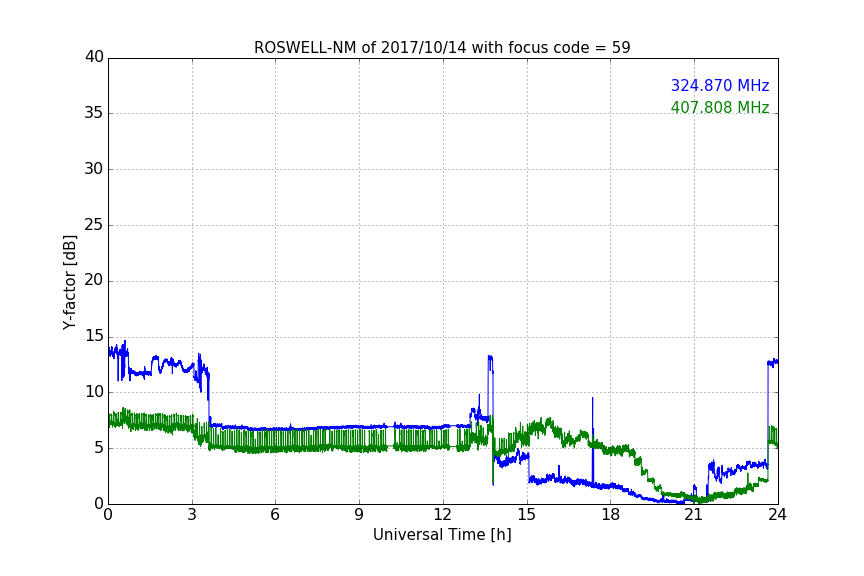This screenshot has height=576, width=864.
Task: Click x-axis tick value 21
Action: point(694,515)
